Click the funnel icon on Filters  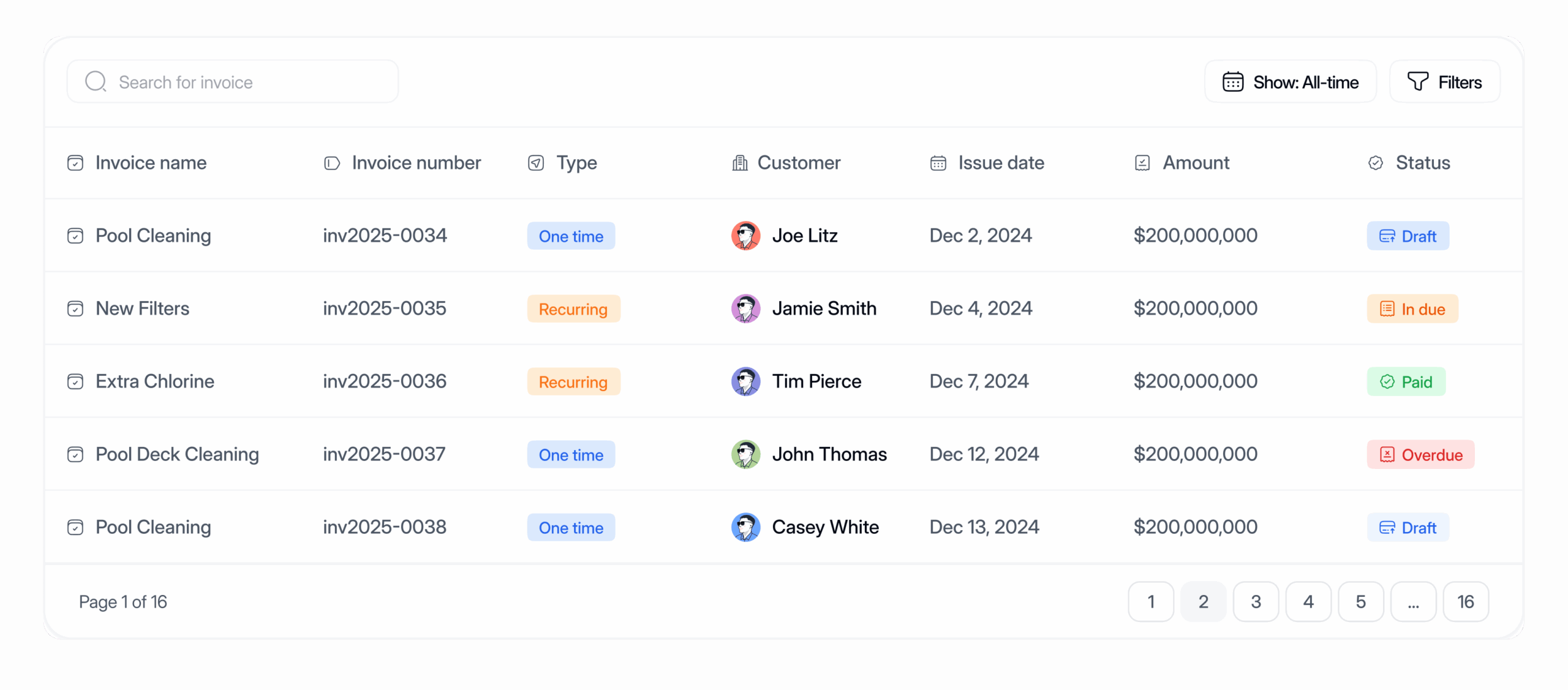(x=1417, y=81)
